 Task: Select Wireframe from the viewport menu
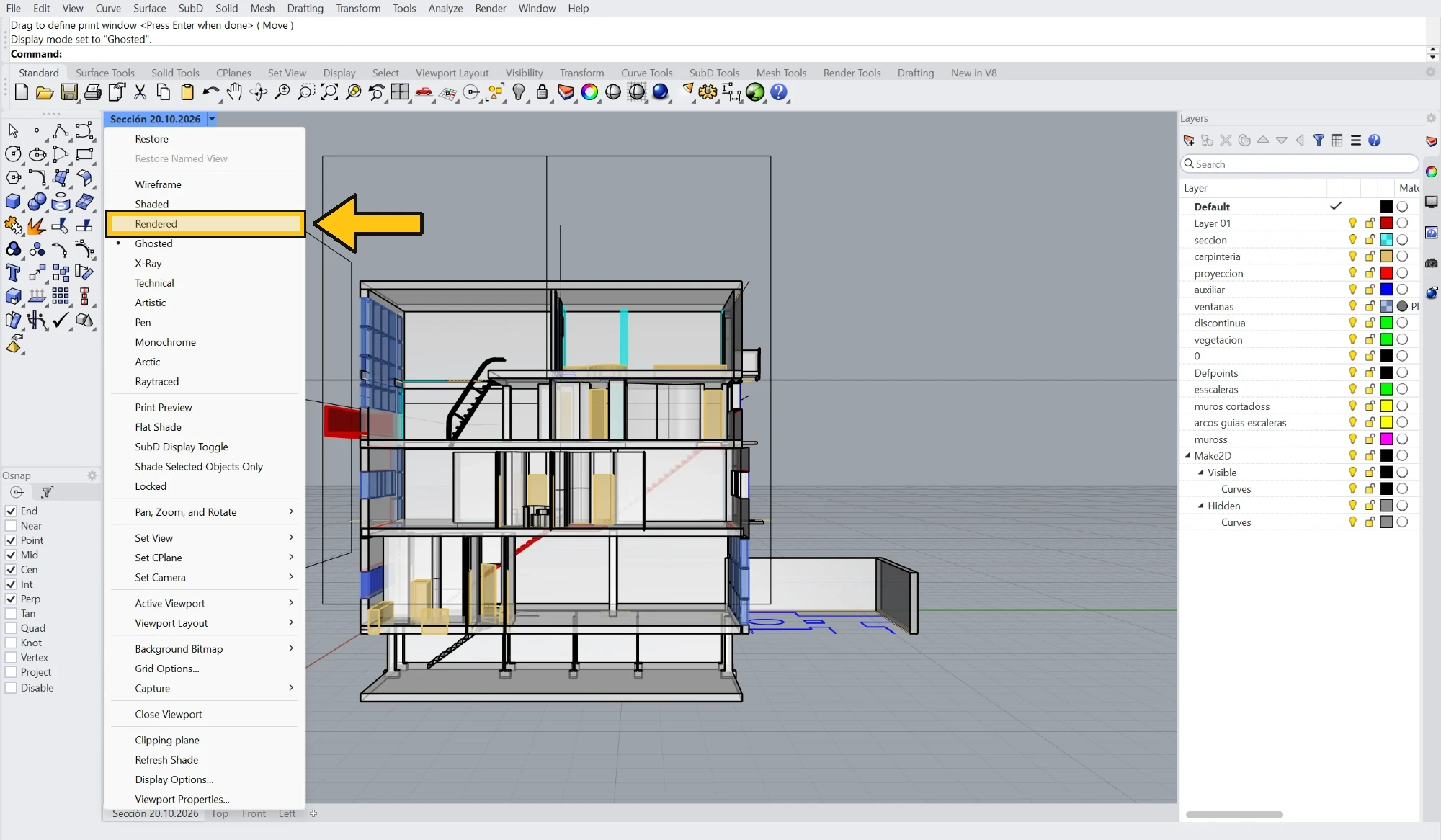(x=205, y=184)
